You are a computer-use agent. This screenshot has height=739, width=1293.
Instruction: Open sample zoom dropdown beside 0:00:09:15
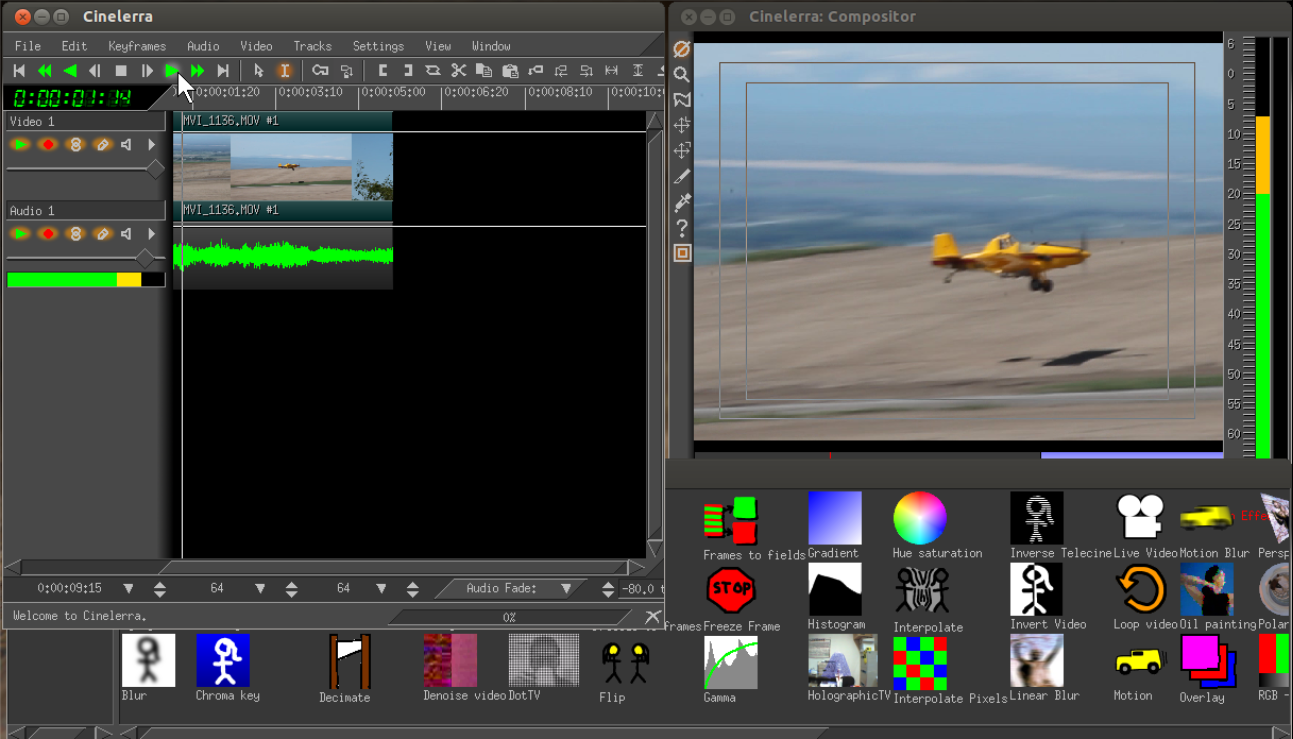pyautogui.click(x=128, y=589)
